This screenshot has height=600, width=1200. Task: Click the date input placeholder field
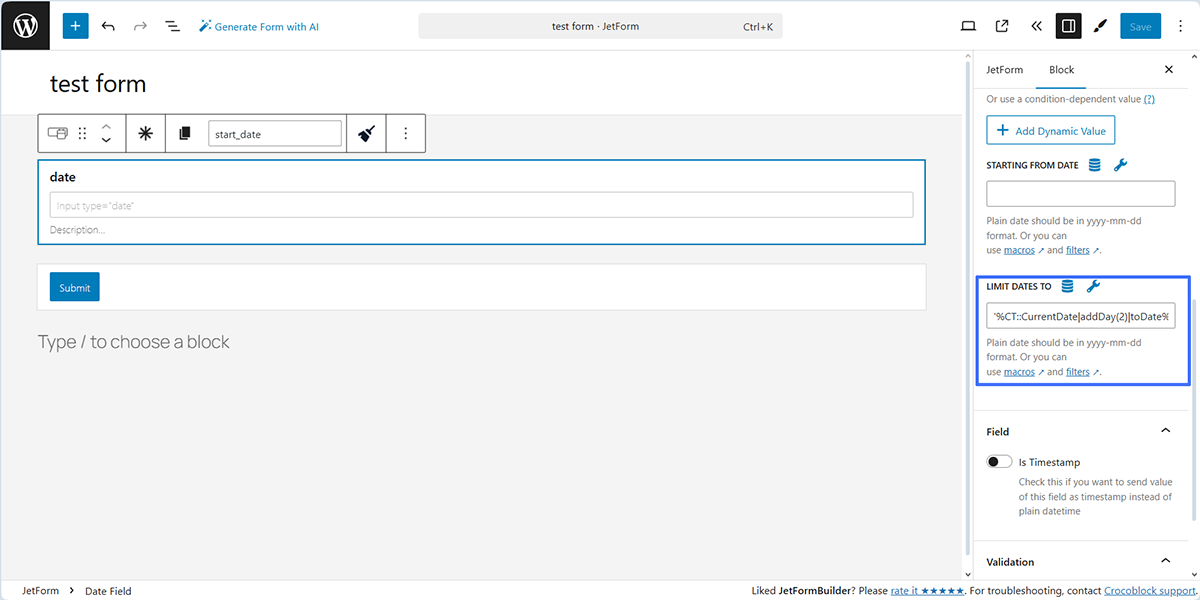[481, 205]
